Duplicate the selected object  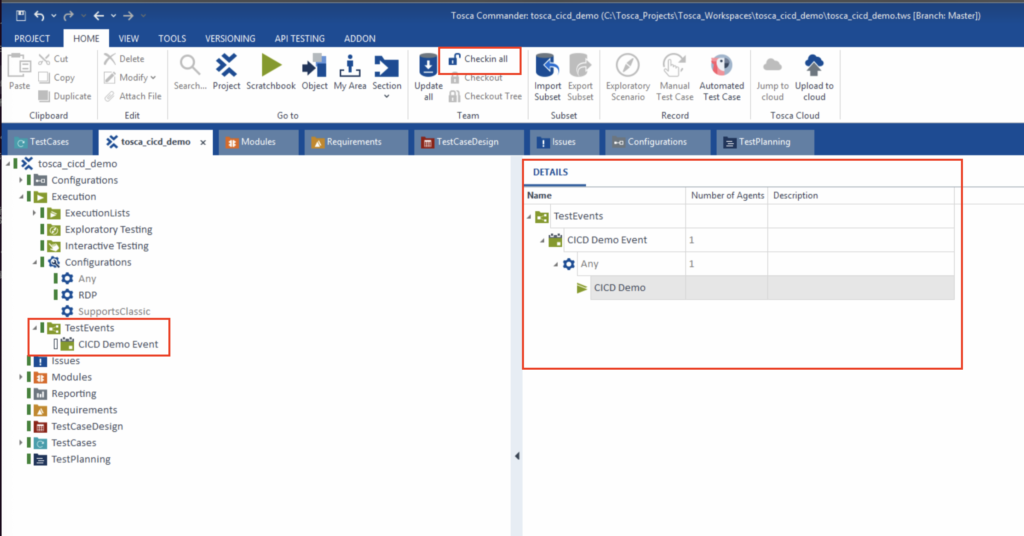(x=65, y=96)
